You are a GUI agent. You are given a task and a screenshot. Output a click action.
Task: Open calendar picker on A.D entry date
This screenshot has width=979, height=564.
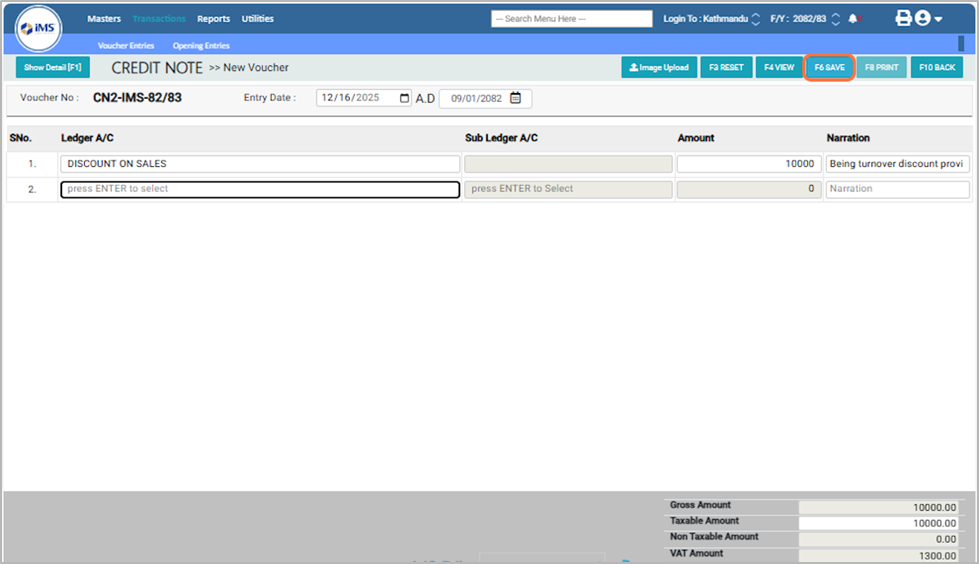coord(404,98)
